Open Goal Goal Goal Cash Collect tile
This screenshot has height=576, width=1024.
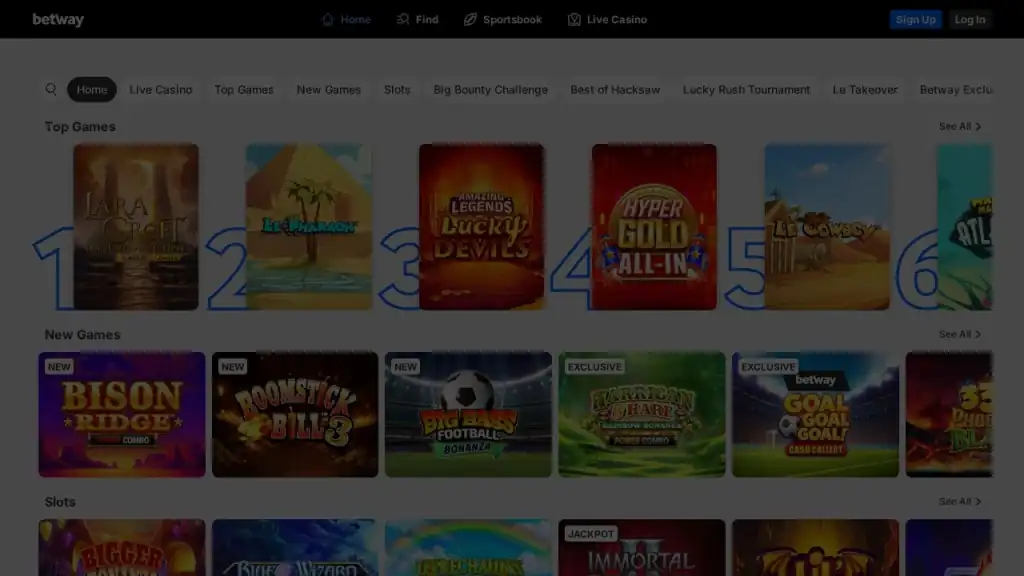tap(816, 414)
